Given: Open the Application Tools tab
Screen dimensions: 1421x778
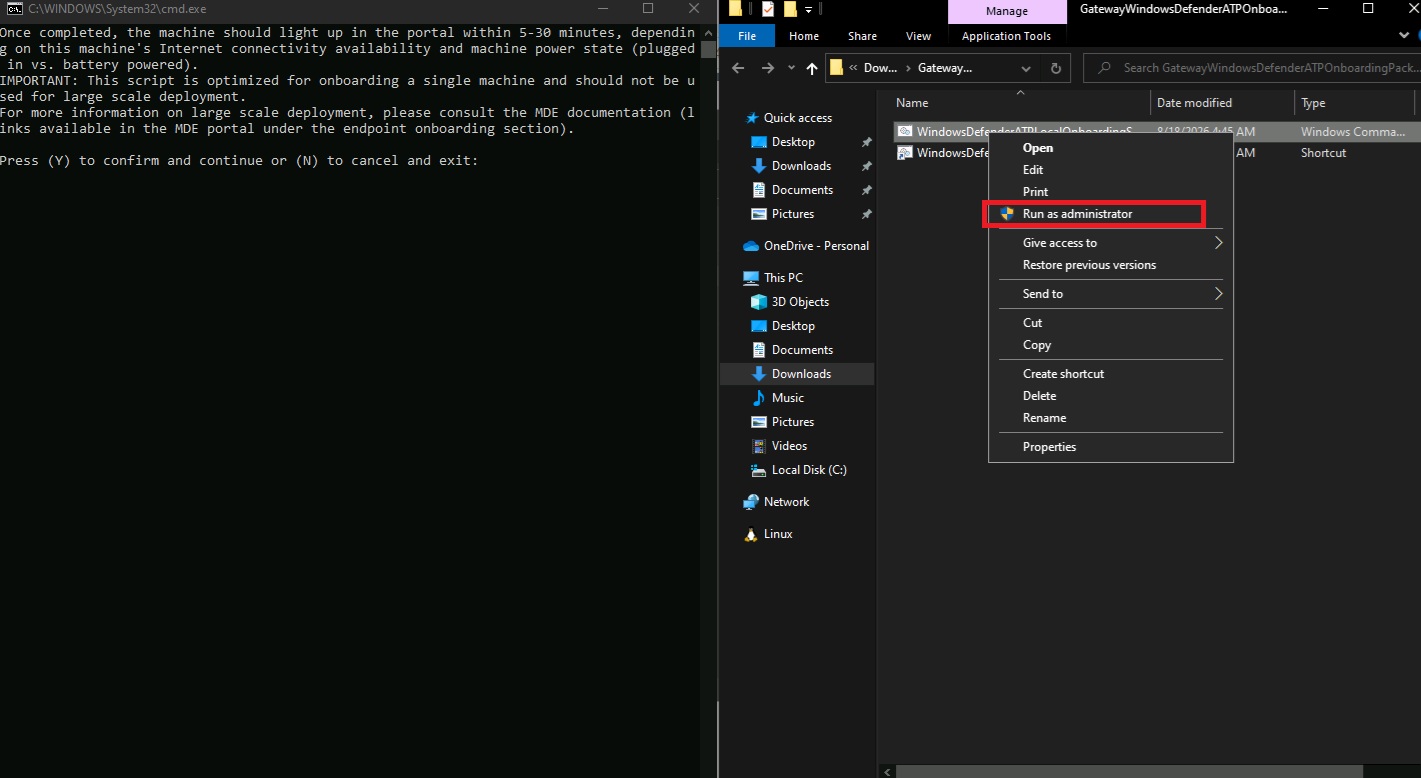Looking at the screenshot, I should tap(1006, 36).
